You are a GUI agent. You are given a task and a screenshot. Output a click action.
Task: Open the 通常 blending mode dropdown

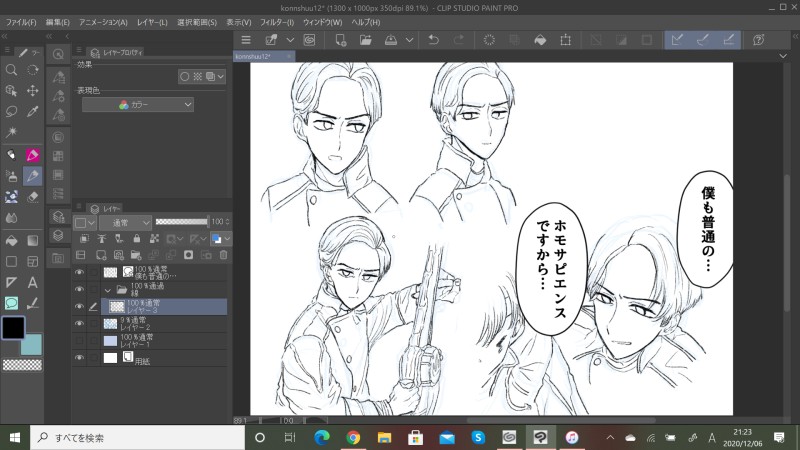pos(126,222)
